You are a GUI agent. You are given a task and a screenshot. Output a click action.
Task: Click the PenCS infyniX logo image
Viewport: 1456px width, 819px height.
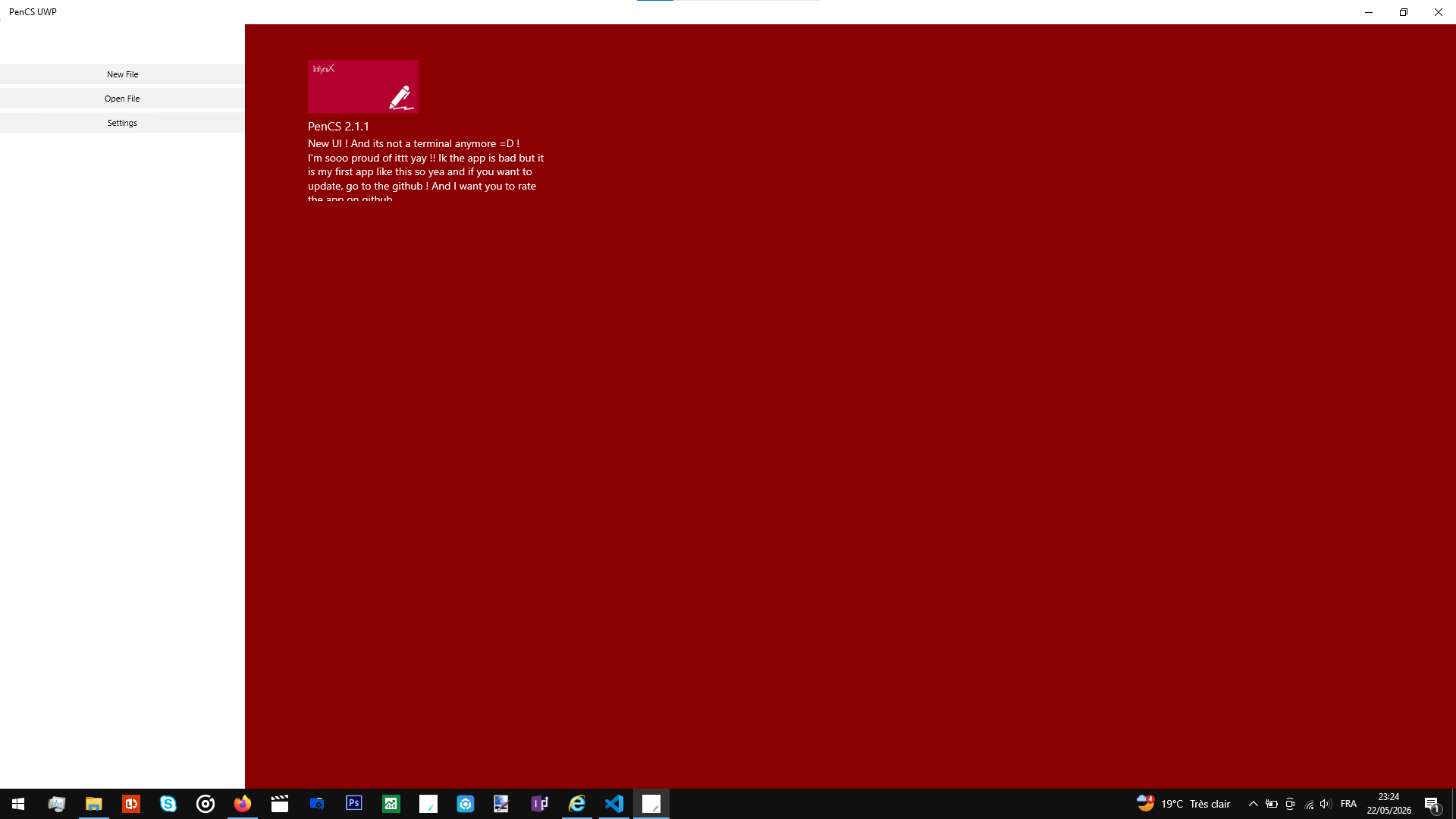(x=363, y=86)
